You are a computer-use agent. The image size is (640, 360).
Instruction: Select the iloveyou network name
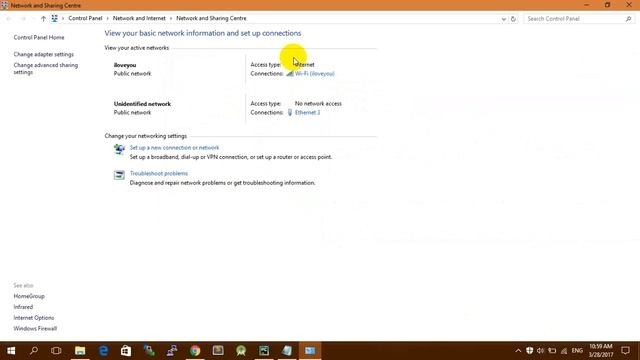[125, 65]
